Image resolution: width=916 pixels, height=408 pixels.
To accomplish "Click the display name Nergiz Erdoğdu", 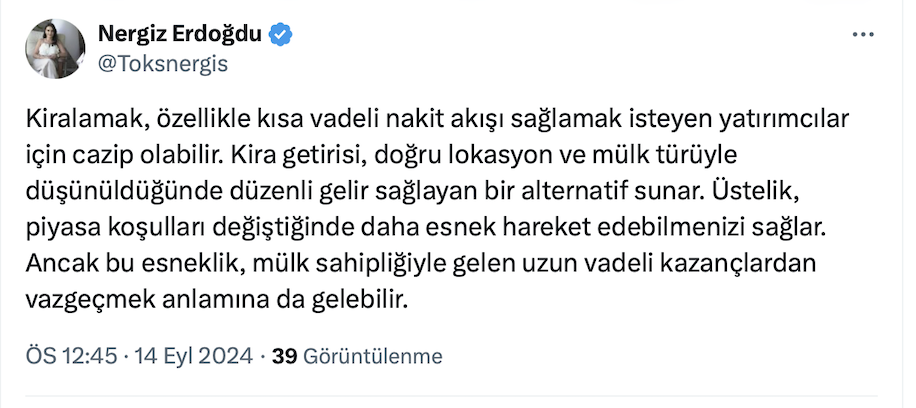I will [180, 35].
